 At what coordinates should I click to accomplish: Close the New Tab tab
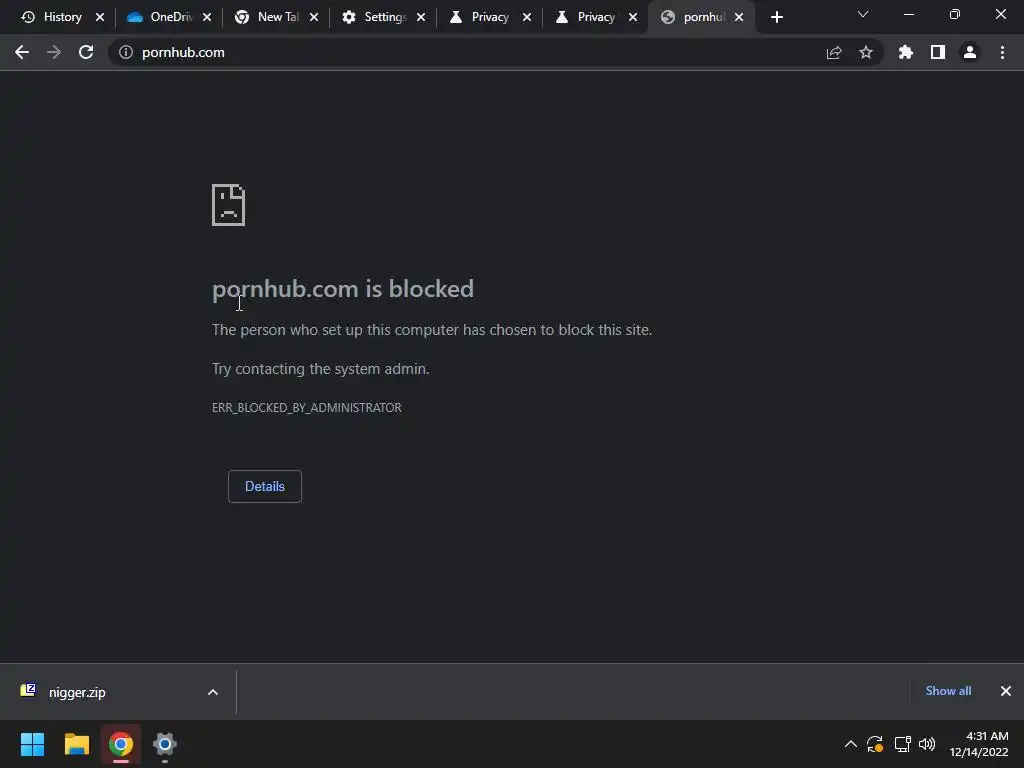[x=314, y=17]
